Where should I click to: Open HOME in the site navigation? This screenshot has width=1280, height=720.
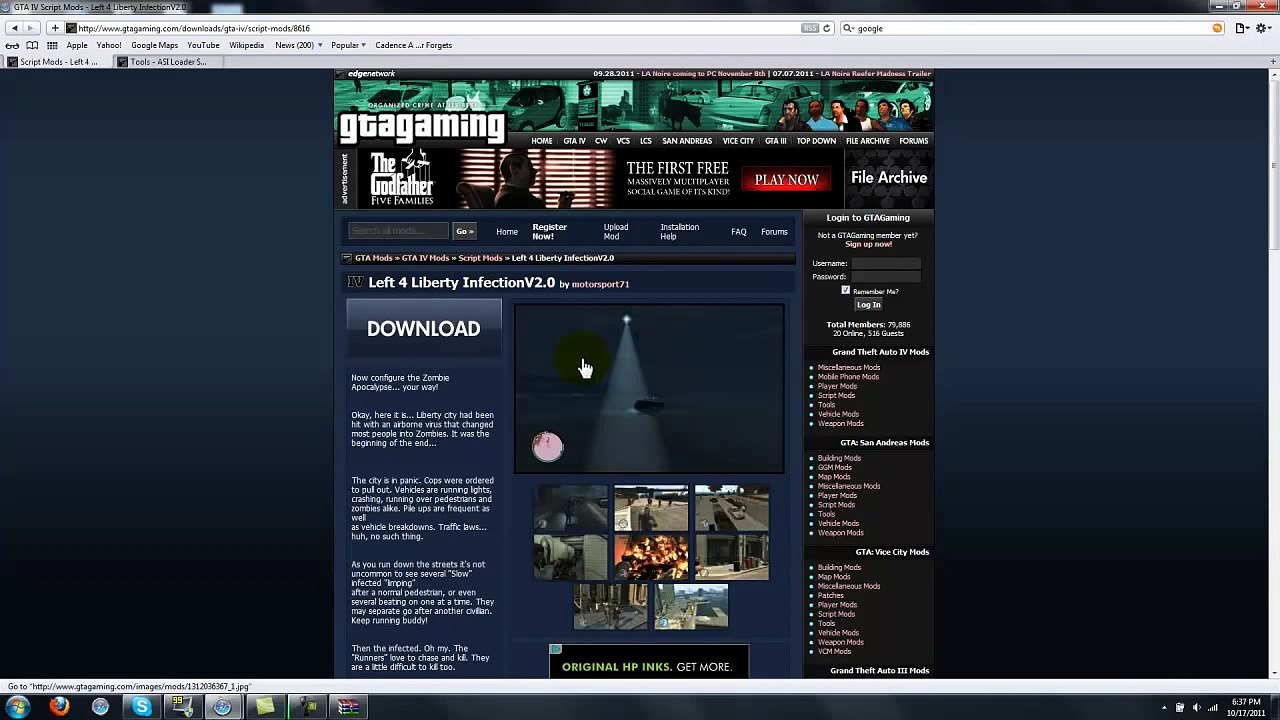[x=541, y=141]
